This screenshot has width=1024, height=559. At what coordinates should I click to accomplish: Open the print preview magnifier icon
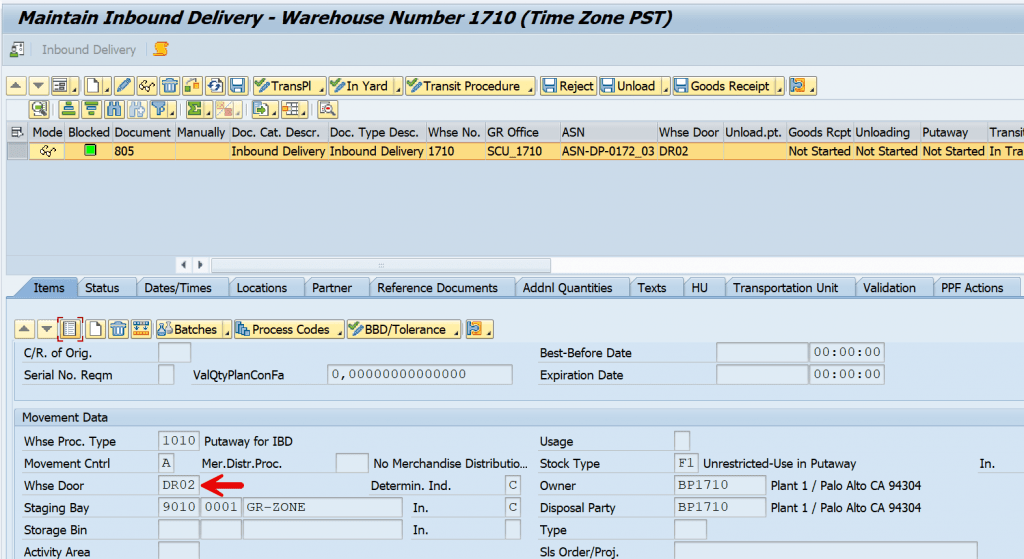click(328, 109)
